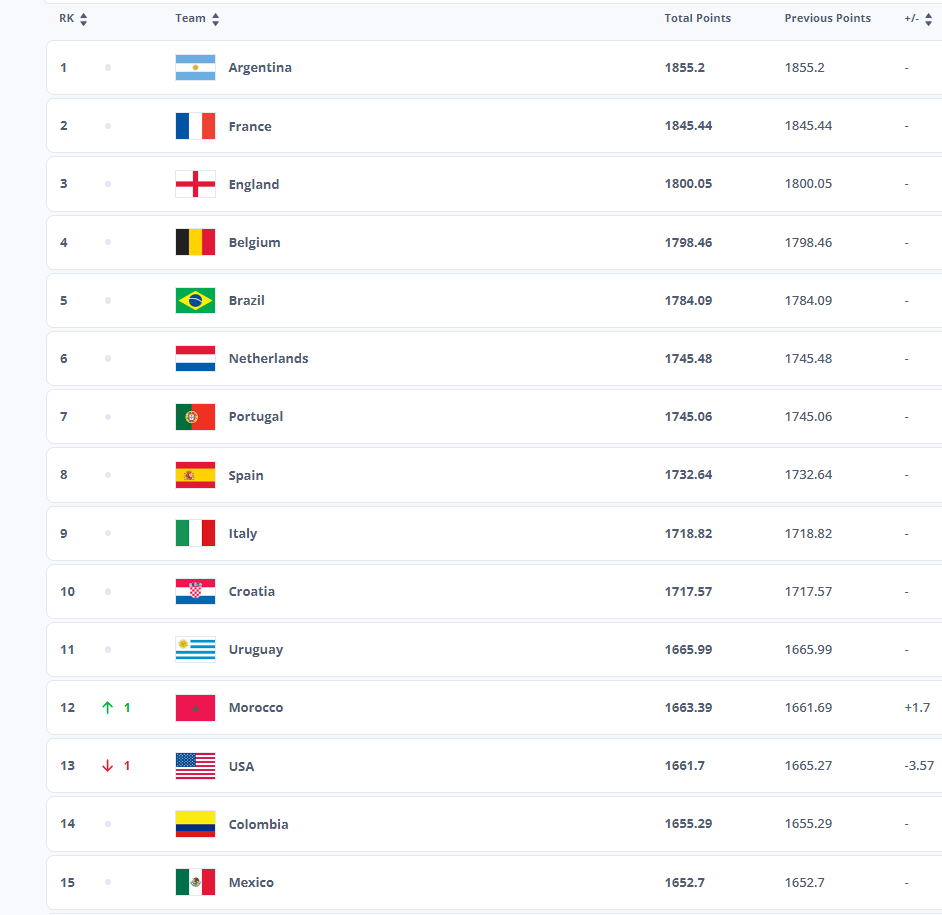Viewport: 942px width, 915px height.
Task: Sort table by RK column arrows
Action: (x=83, y=19)
